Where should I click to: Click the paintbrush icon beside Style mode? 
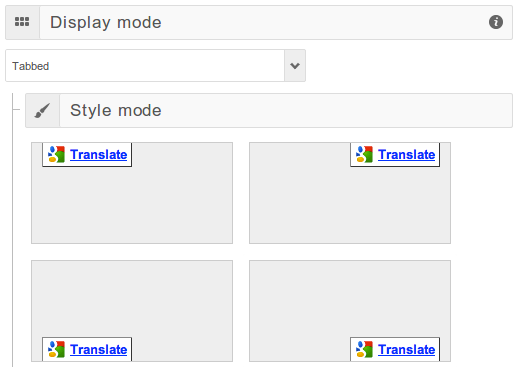pyautogui.click(x=42, y=110)
